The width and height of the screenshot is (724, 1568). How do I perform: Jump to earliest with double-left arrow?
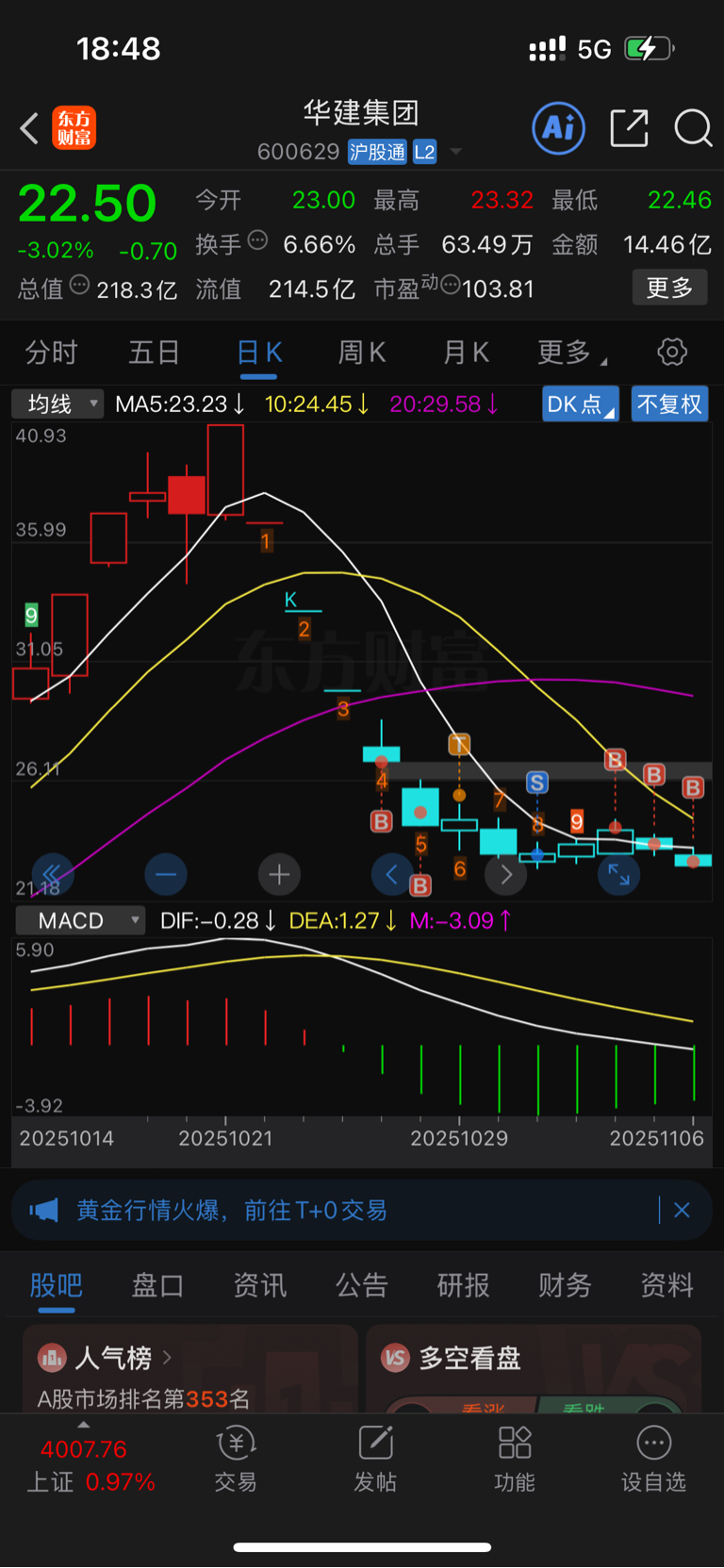pyautogui.click(x=52, y=875)
